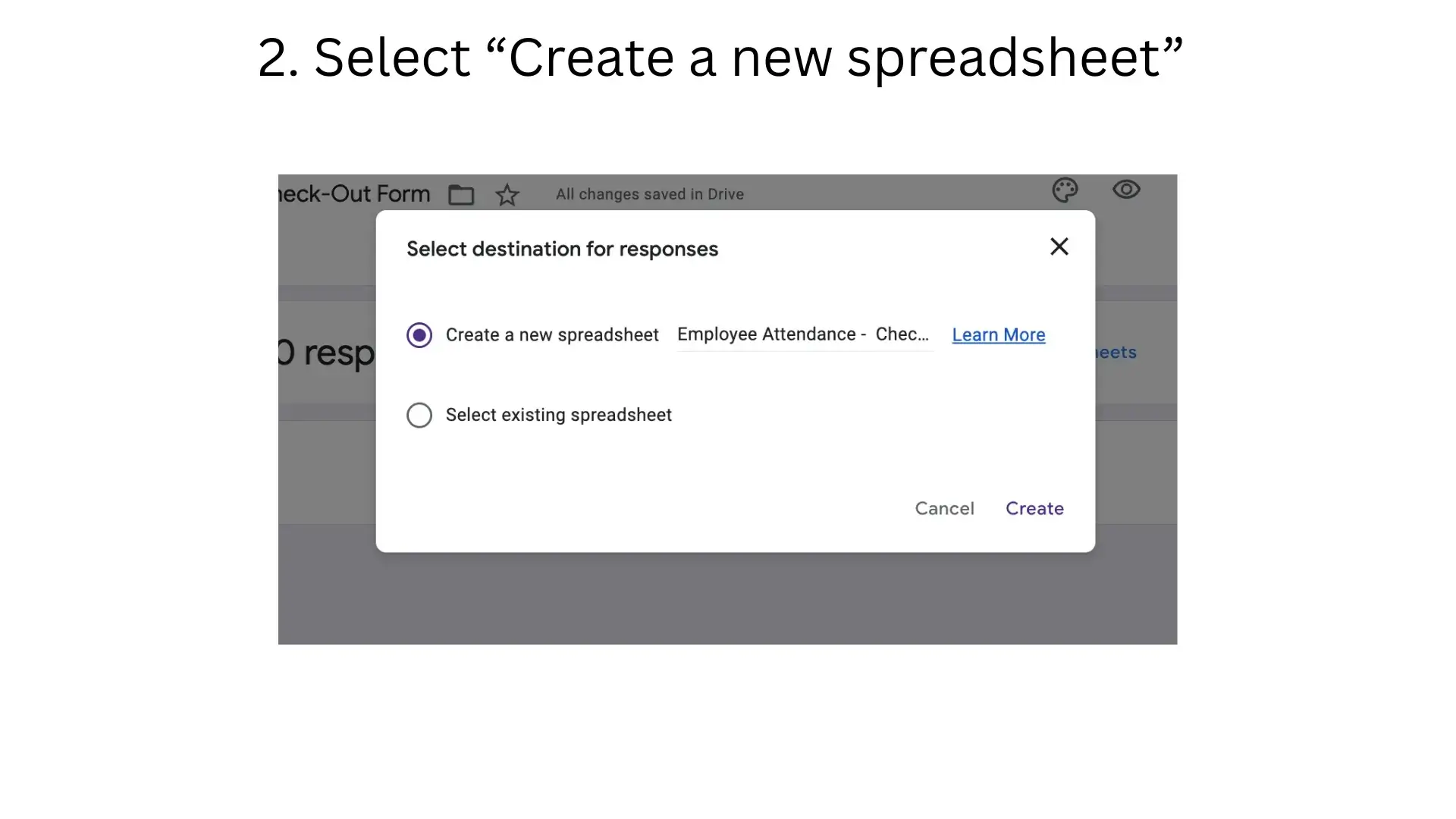Select the dialog title "Select destination for responses"
Viewport: 1456px width, 819px height.
pyautogui.click(x=562, y=249)
